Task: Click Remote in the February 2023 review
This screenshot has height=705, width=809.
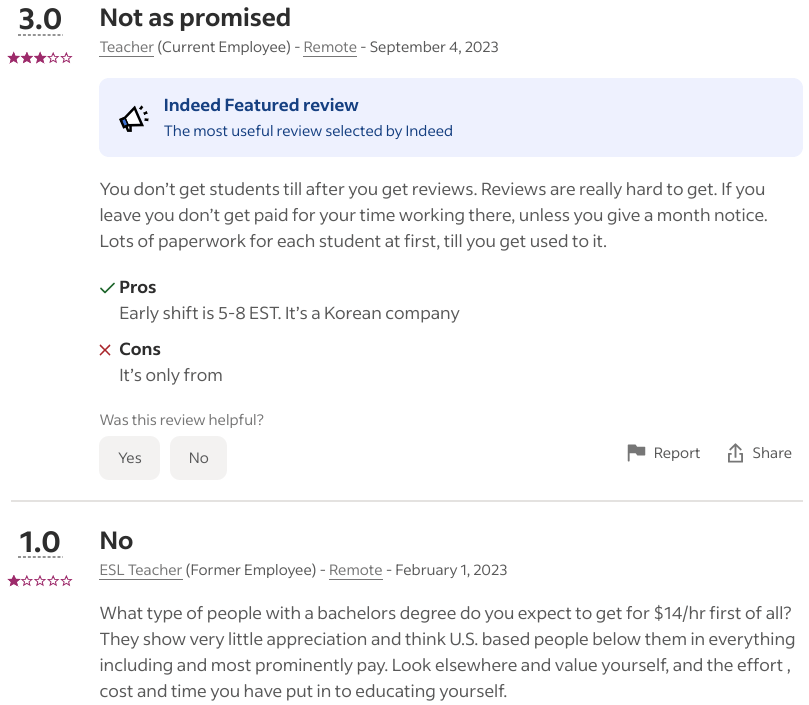Action: coord(355,569)
